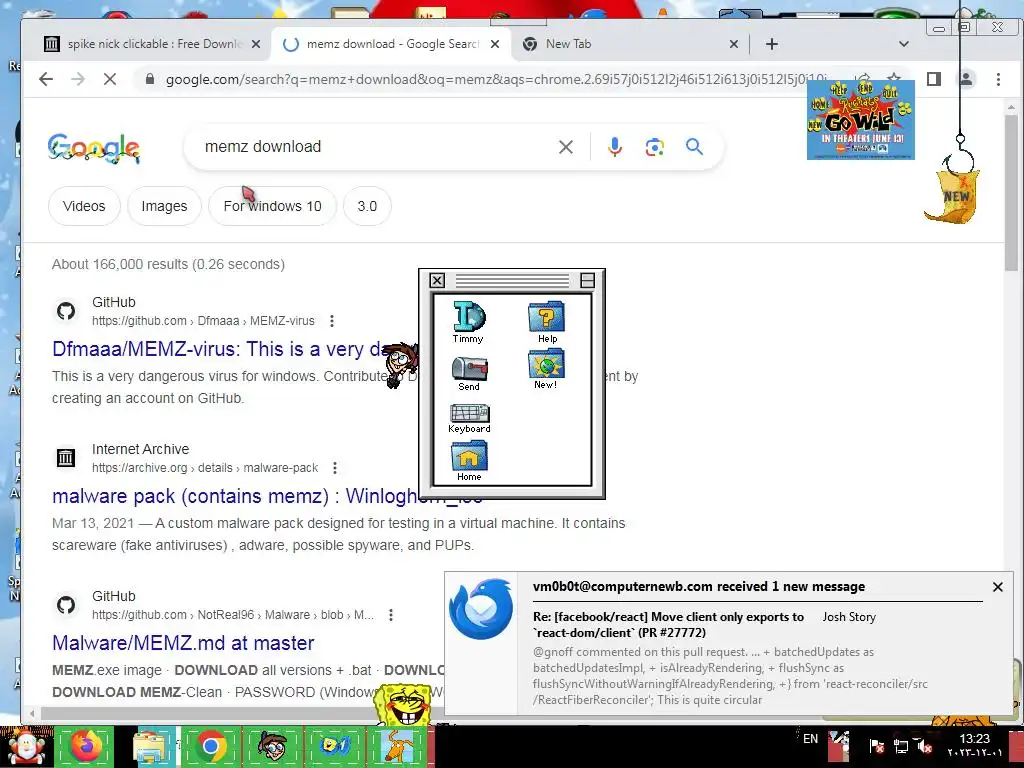Open the Timmy icon in the small window
This screenshot has width=1024, height=768.
pos(468,322)
